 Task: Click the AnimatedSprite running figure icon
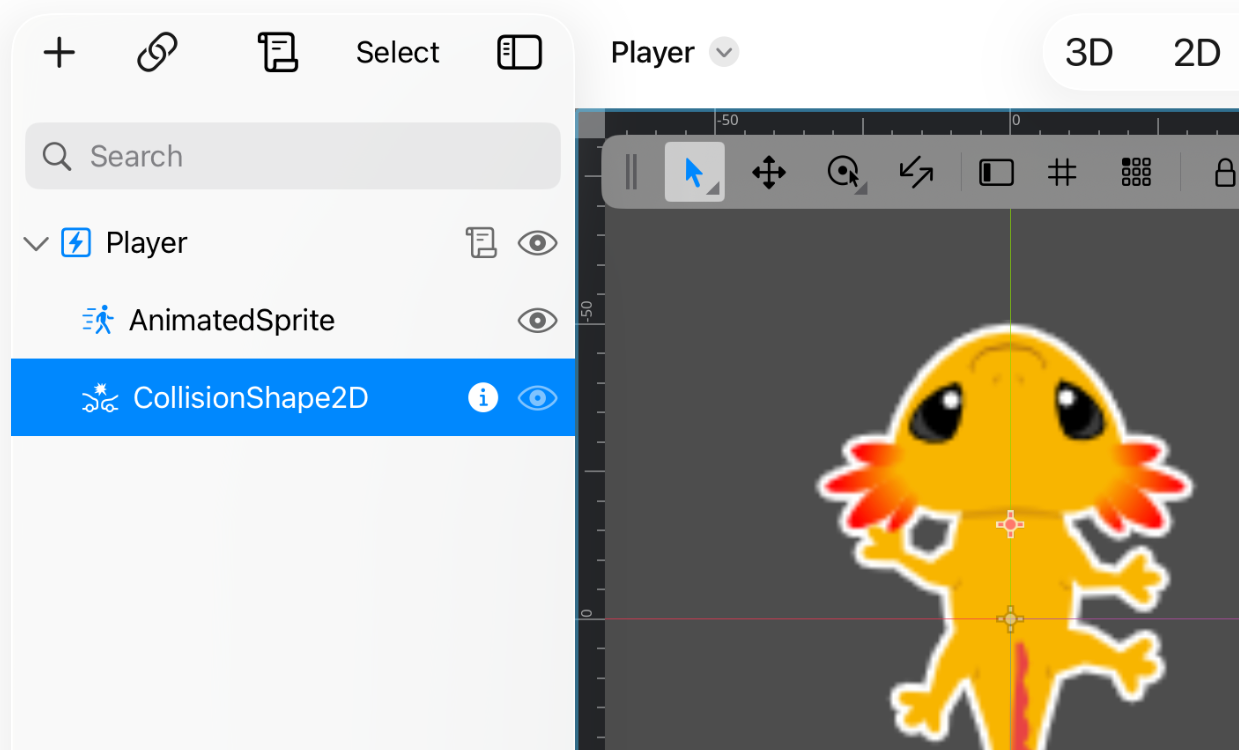tap(97, 320)
